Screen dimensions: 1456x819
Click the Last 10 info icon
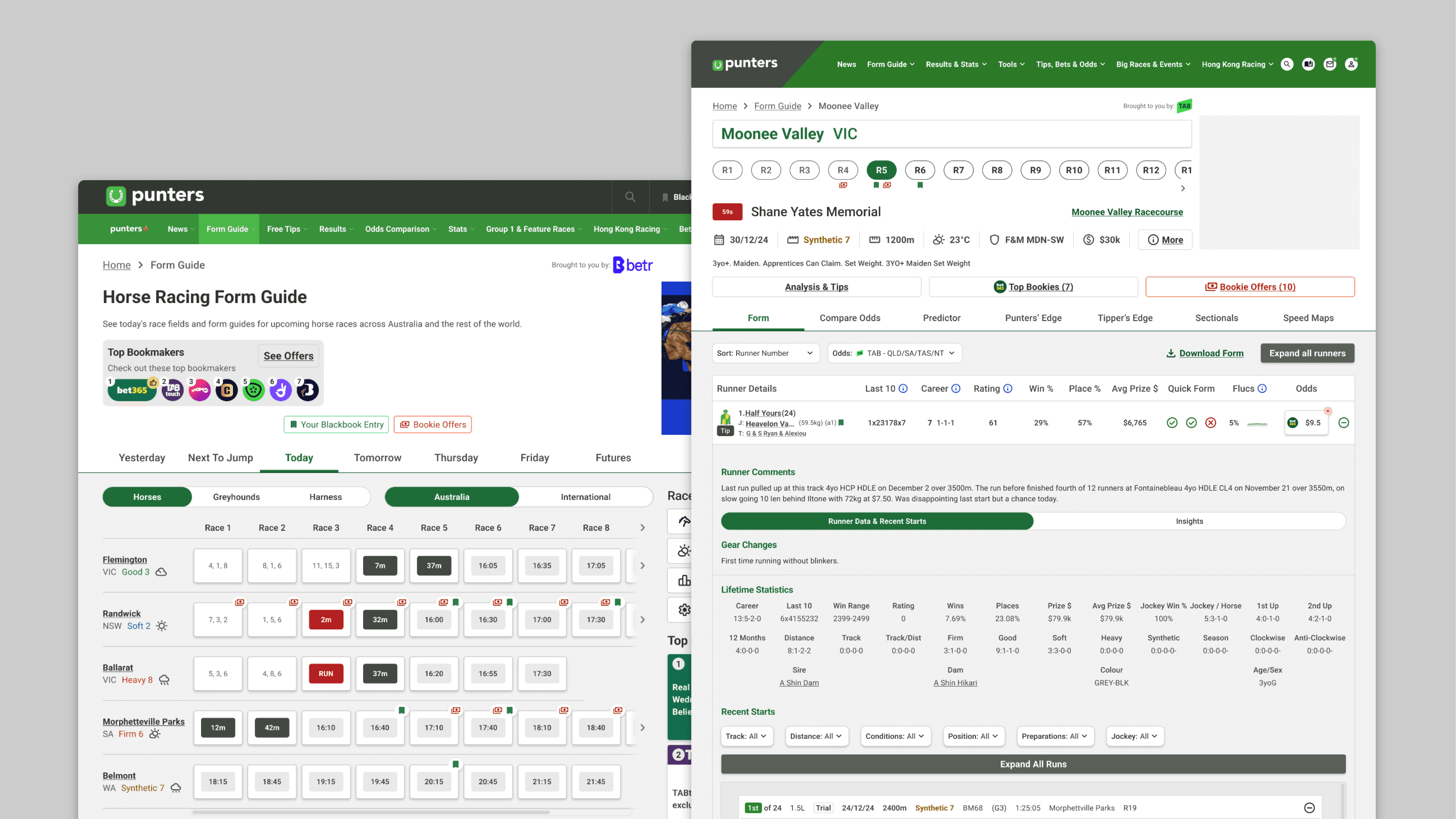coord(903,388)
